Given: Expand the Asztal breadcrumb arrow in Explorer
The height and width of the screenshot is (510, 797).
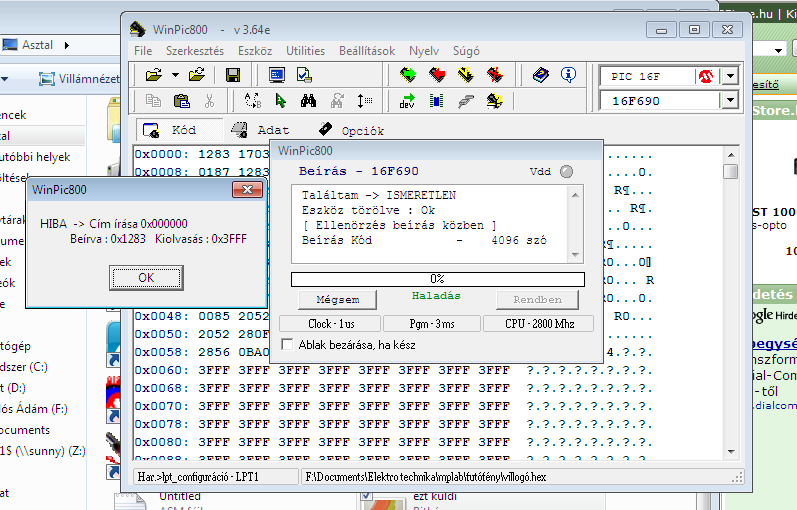Looking at the screenshot, I should point(67,45).
